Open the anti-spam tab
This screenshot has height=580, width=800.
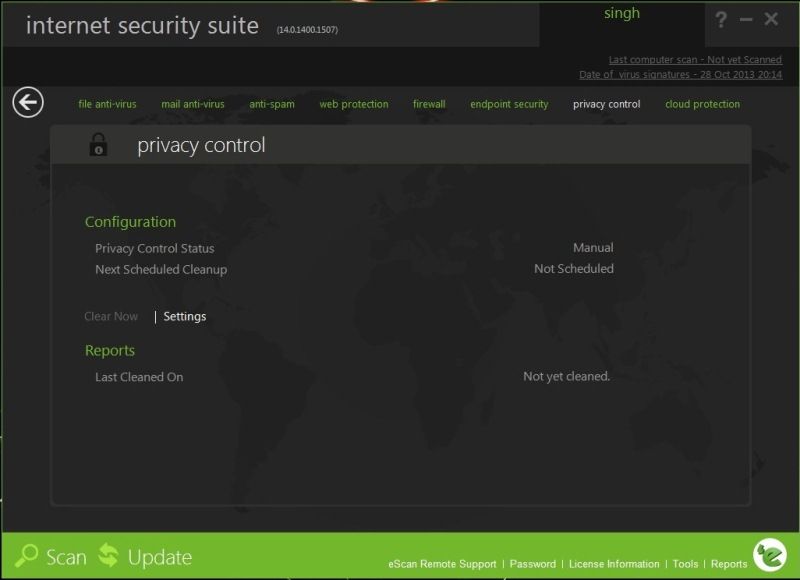(x=272, y=104)
